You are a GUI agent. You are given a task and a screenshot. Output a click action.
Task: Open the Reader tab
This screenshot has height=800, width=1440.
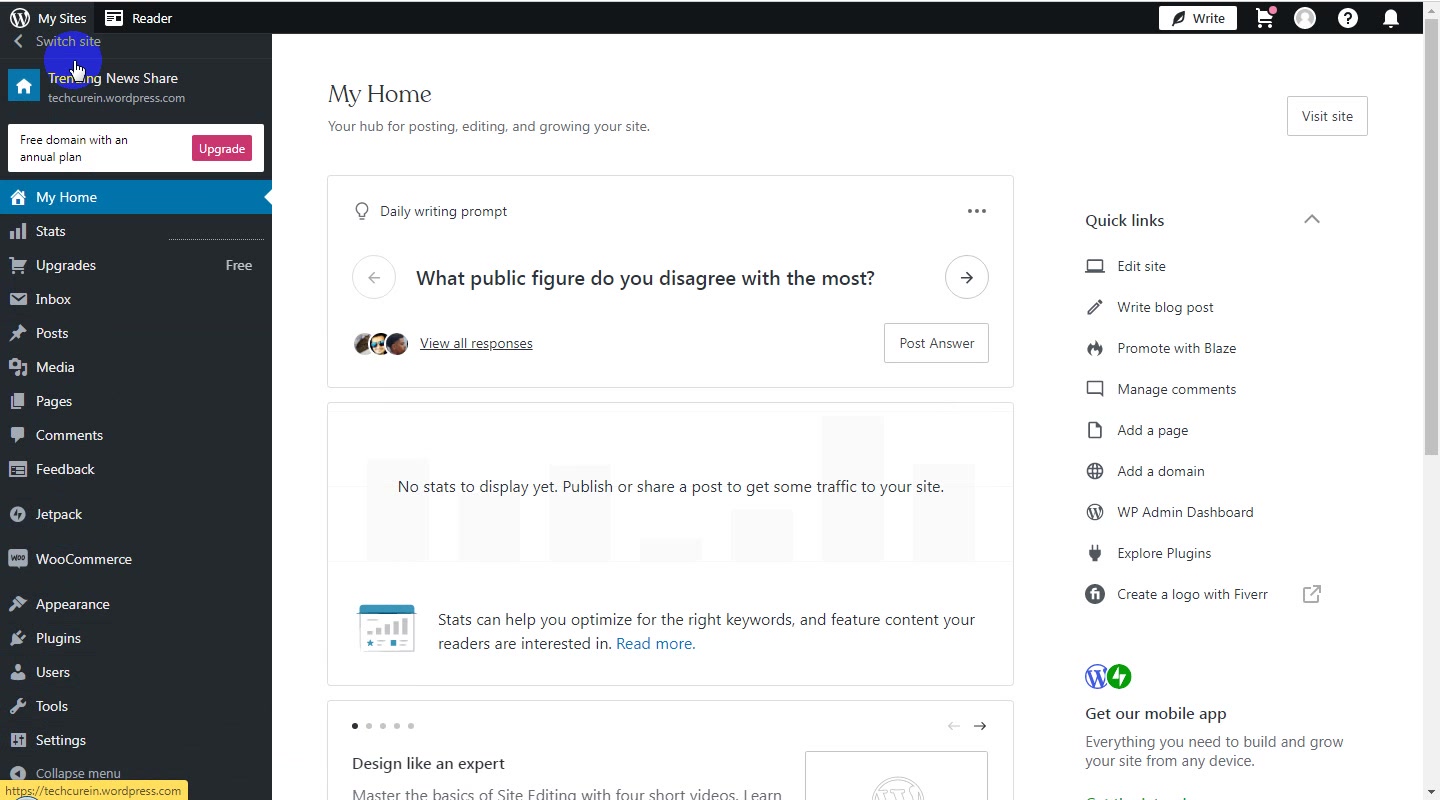[139, 18]
